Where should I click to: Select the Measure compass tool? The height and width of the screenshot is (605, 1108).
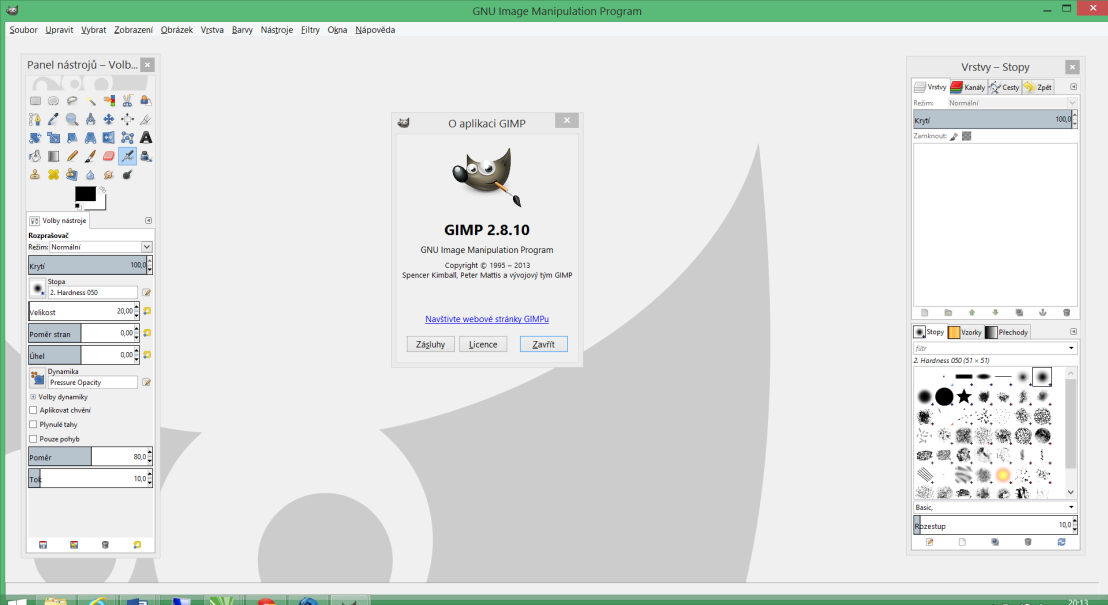(90, 119)
